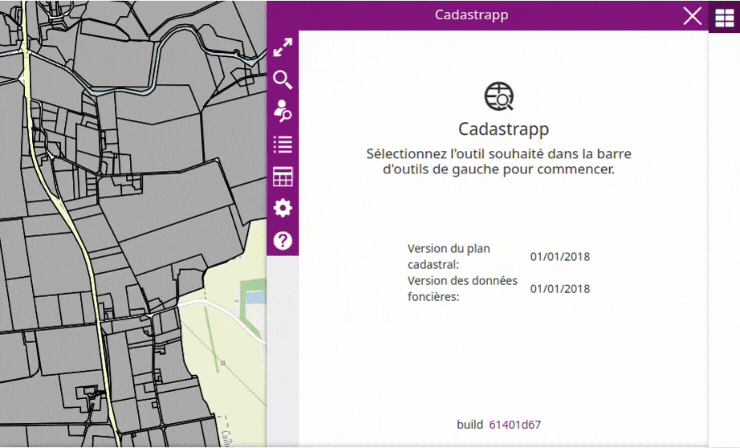This screenshot has width=740, height=448.
Task: Click the Cadastrapp title bar text
Action: pyautogui.click(x=471, y=15)
